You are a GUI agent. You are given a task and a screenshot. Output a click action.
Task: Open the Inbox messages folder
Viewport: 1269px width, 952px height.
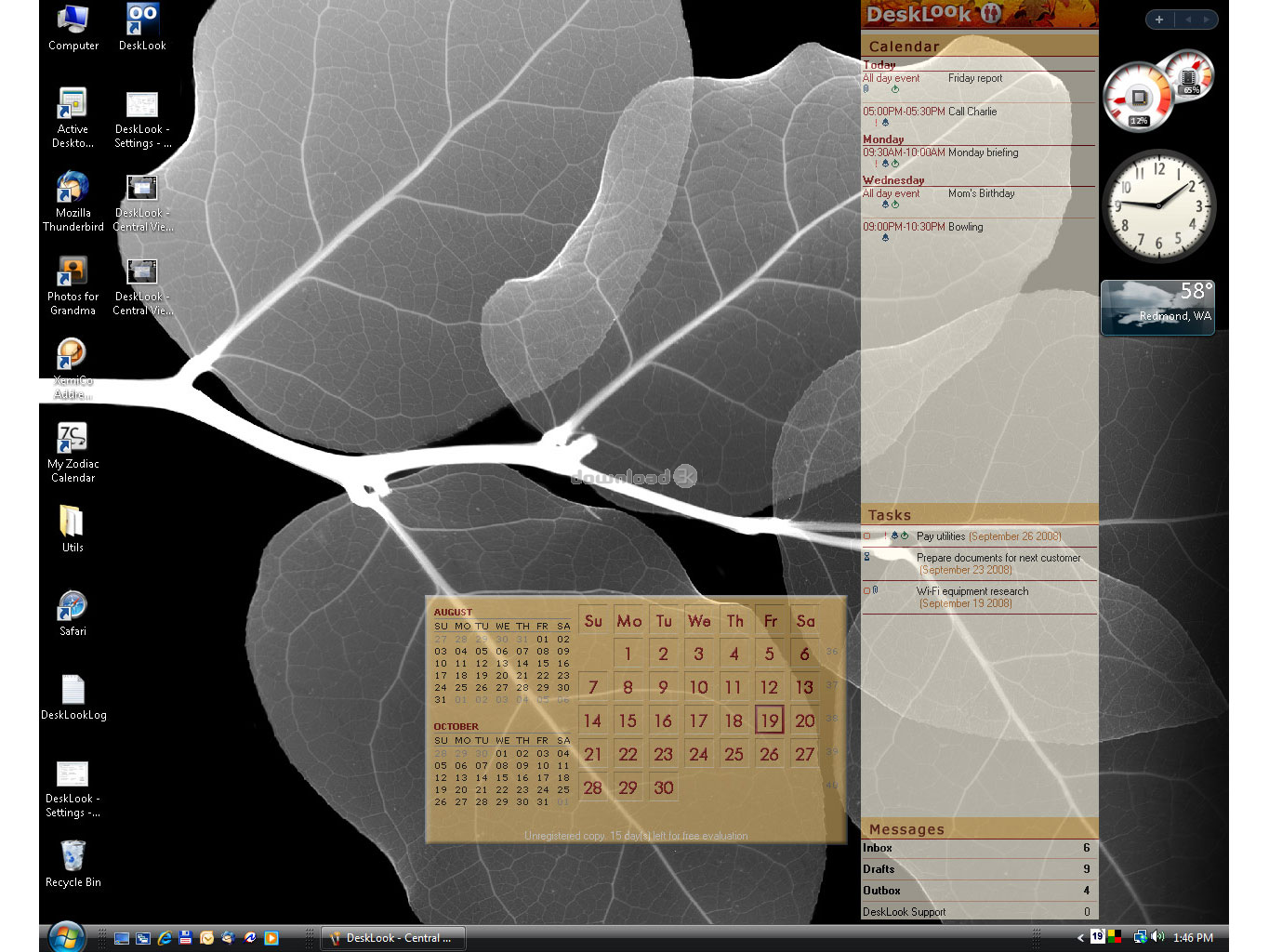click(x=878, y=848)
